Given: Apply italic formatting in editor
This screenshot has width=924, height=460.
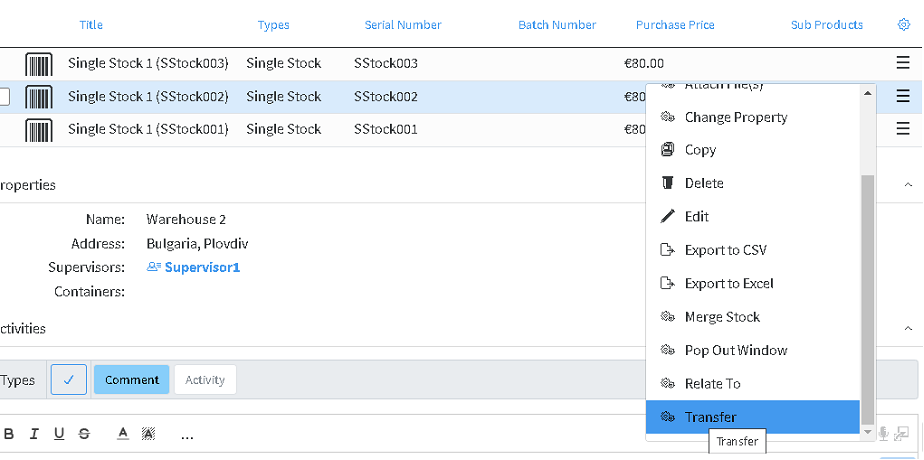Looking at the screenshot, I should tap(34, 435).
